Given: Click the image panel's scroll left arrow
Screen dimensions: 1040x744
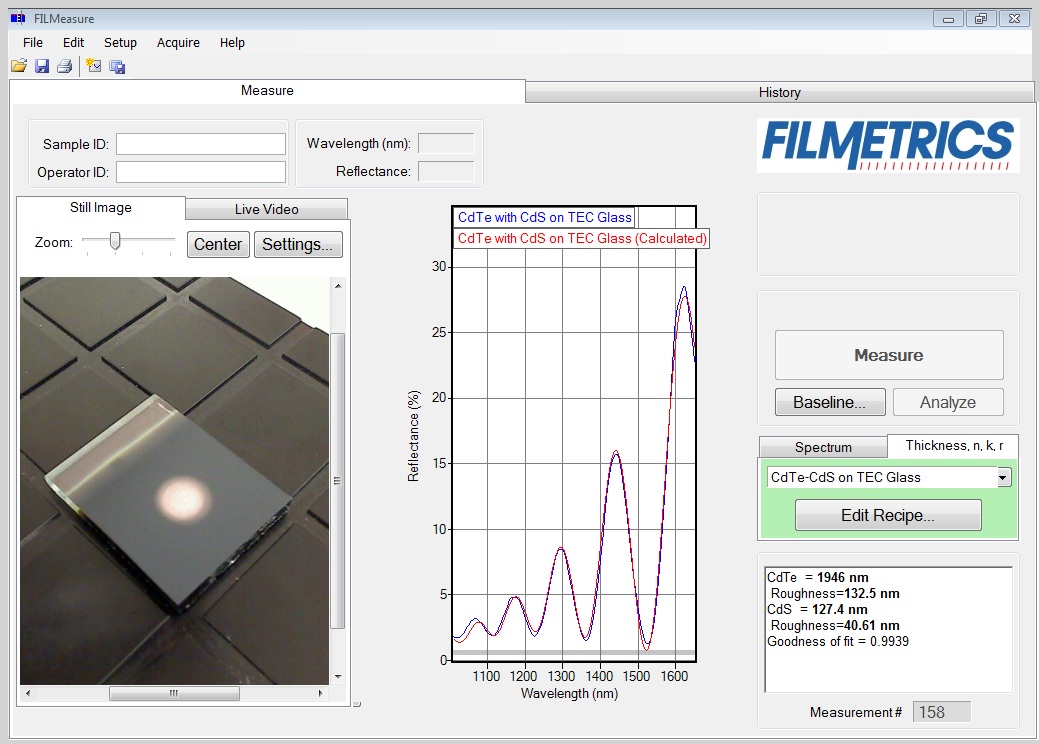Looking at the screenshot, I should (x=28, y=694).
